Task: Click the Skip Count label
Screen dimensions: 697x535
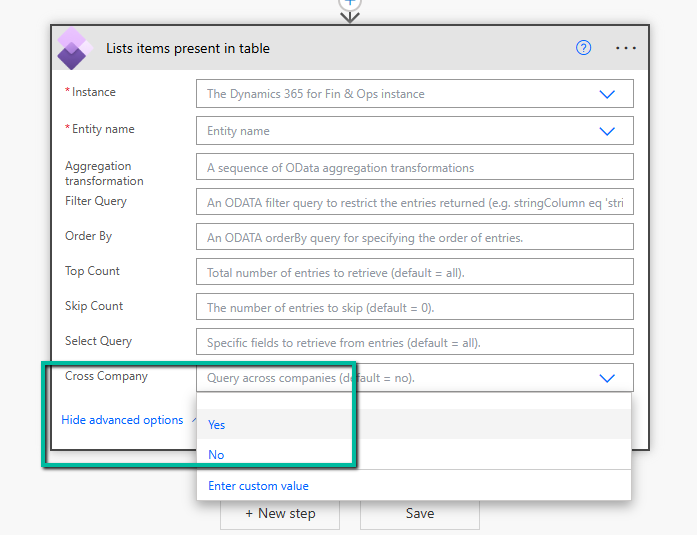Action: click(x=94, y=306)
